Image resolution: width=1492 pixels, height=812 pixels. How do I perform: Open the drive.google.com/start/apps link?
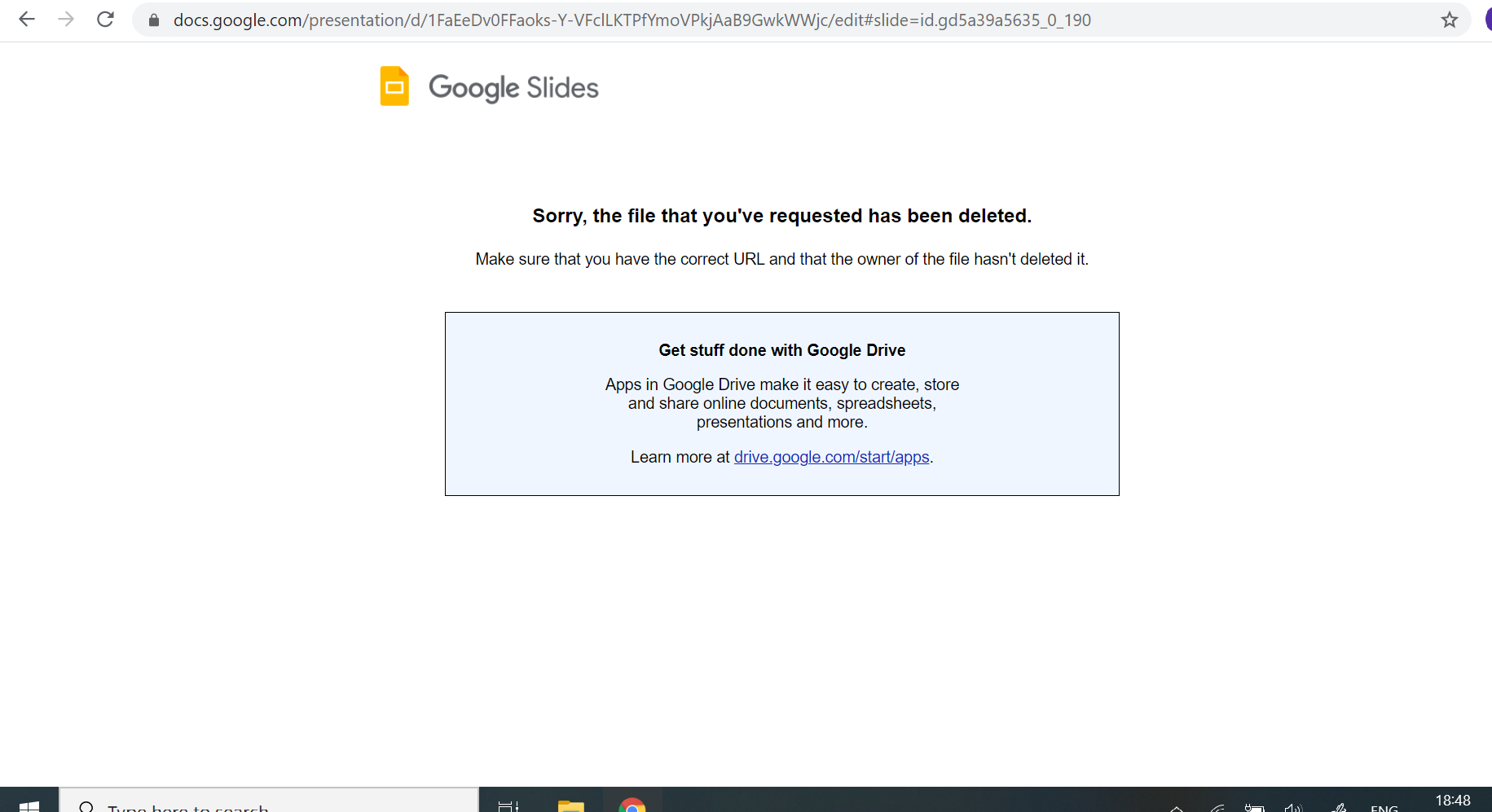point(831,457)
